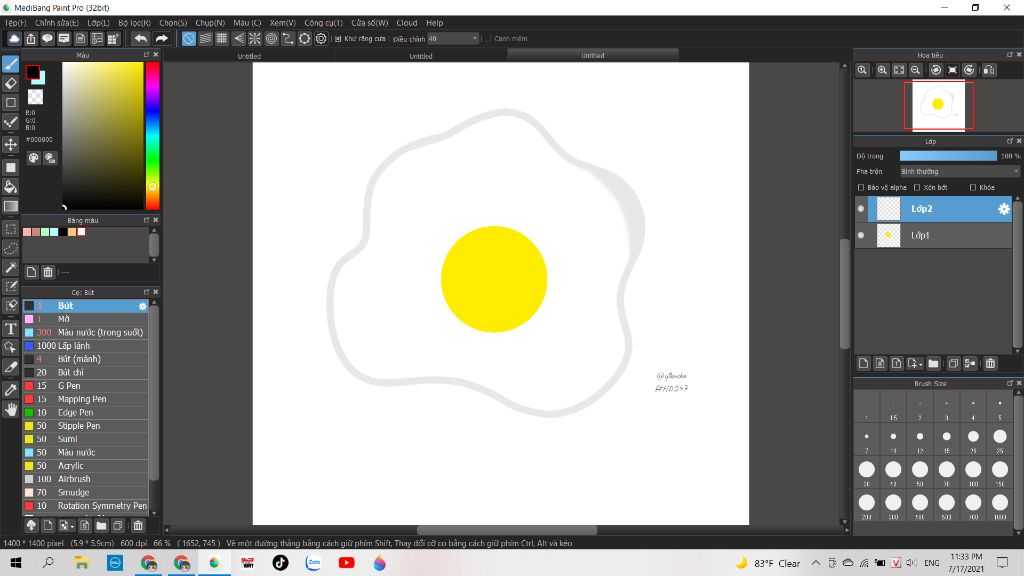The image size is (1024, 576).
Task: Hide the Lớp2 layer visibility dot
Action: (x=861, y=209)
